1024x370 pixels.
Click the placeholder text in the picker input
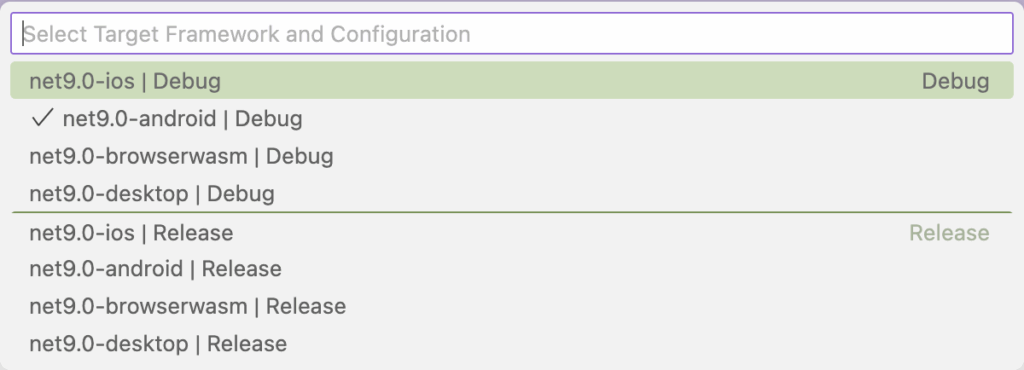click(x=247, y=34)
